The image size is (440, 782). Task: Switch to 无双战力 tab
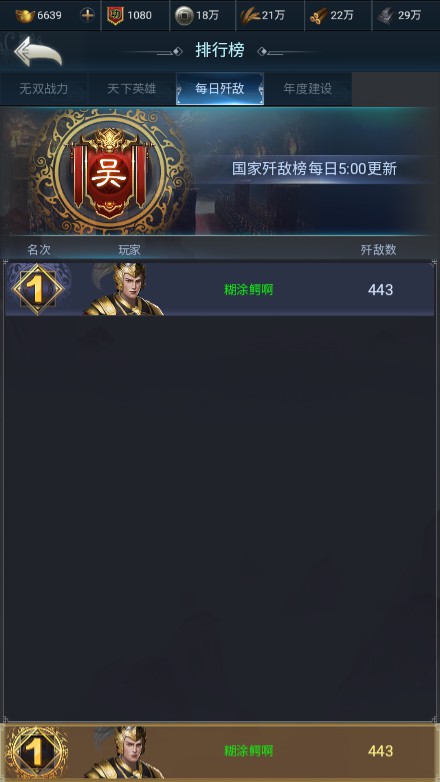(x=44, y=89)
